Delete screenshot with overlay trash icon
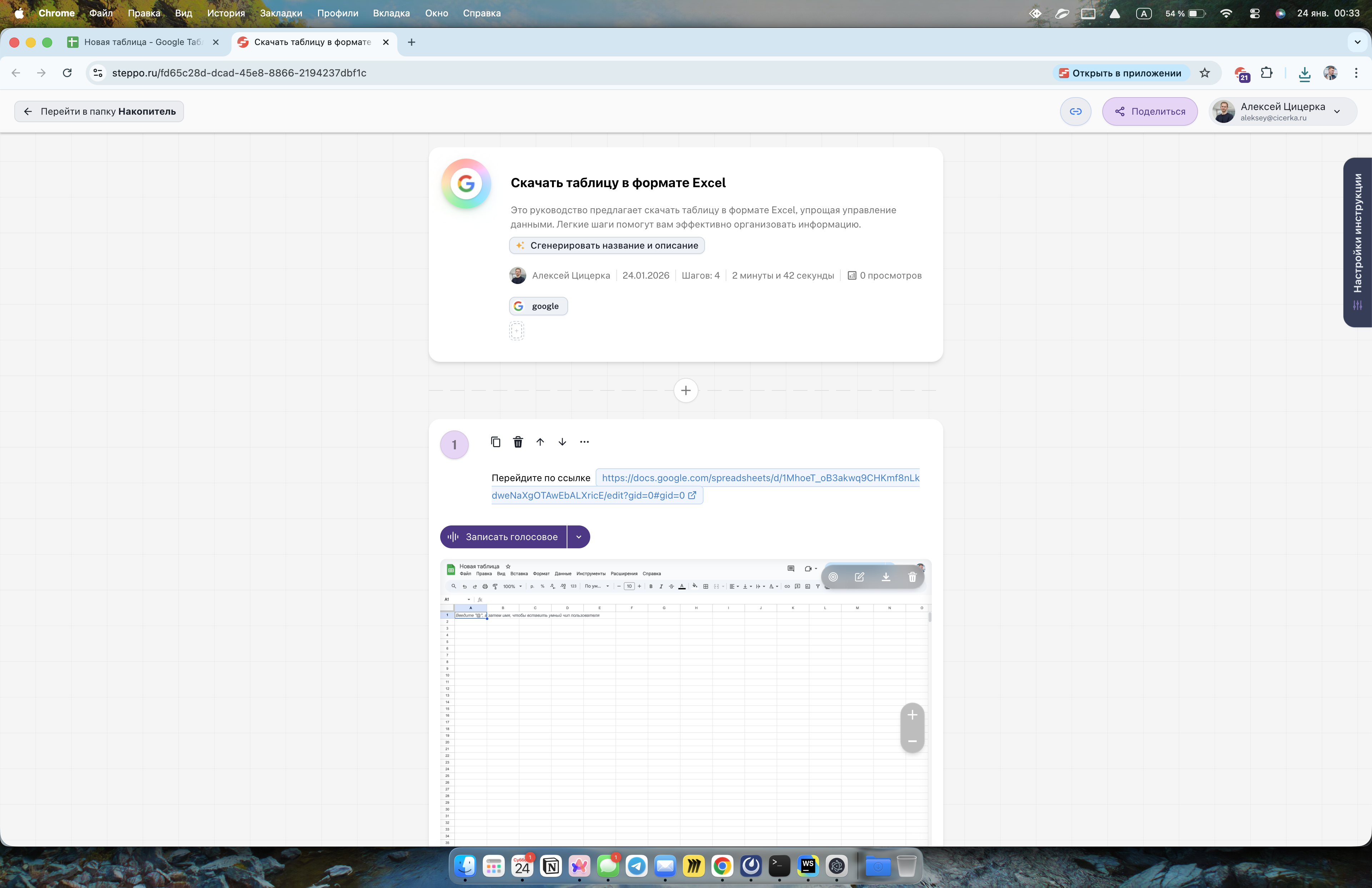The image size is (1372, 888). point(912,577)
